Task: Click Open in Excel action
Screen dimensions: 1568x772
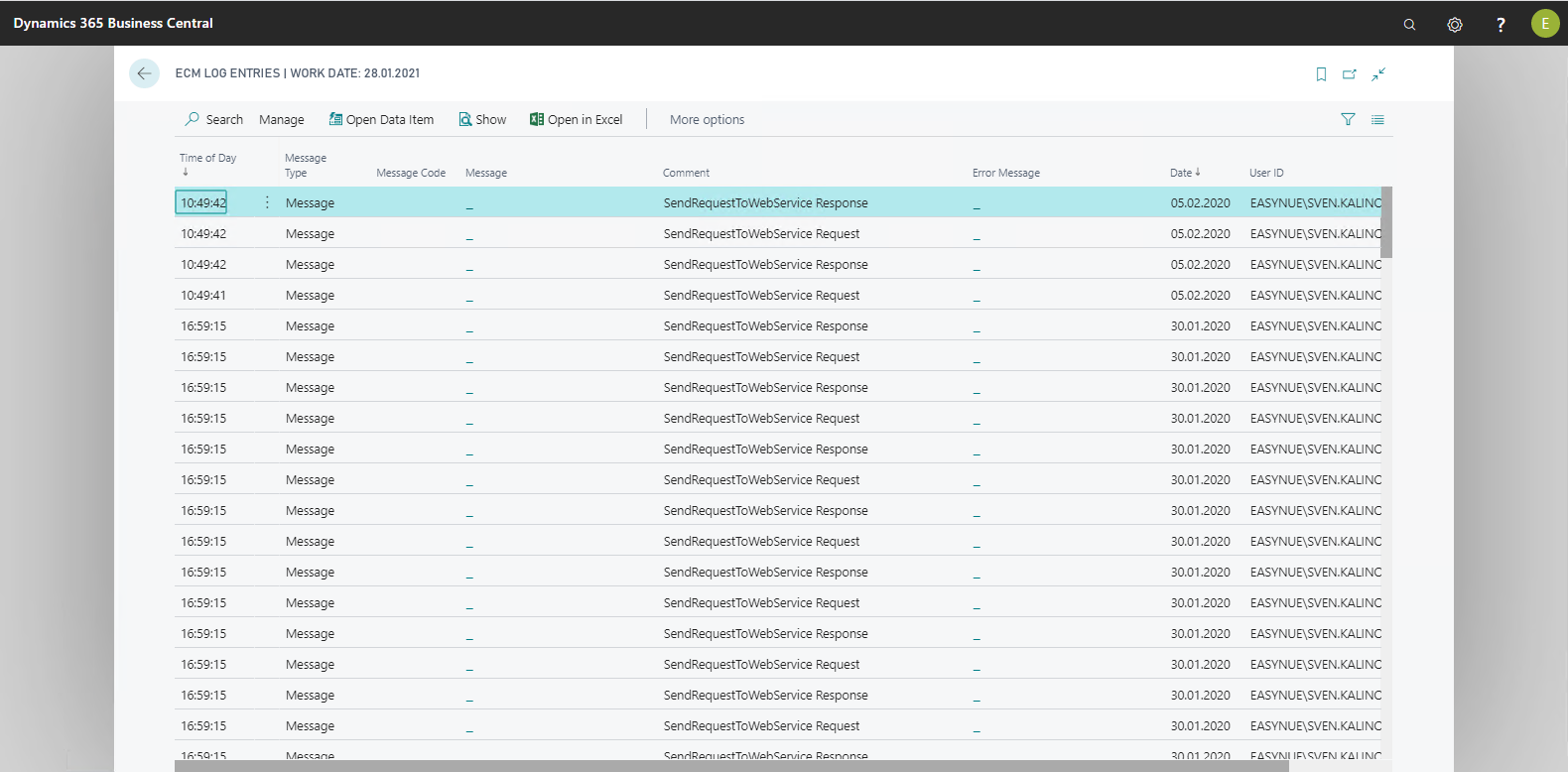Action: pyautogui.click(x=576, y=120)
